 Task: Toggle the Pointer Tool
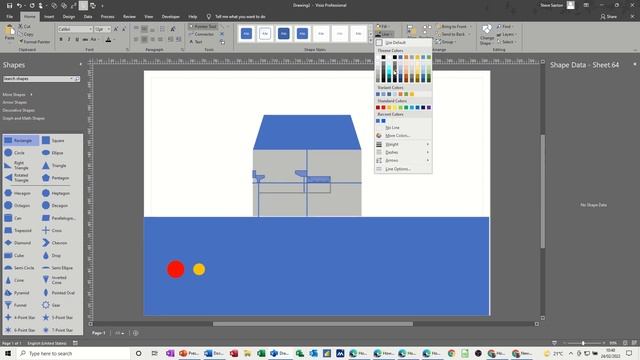pyautogui.click(x=203, y=26)
